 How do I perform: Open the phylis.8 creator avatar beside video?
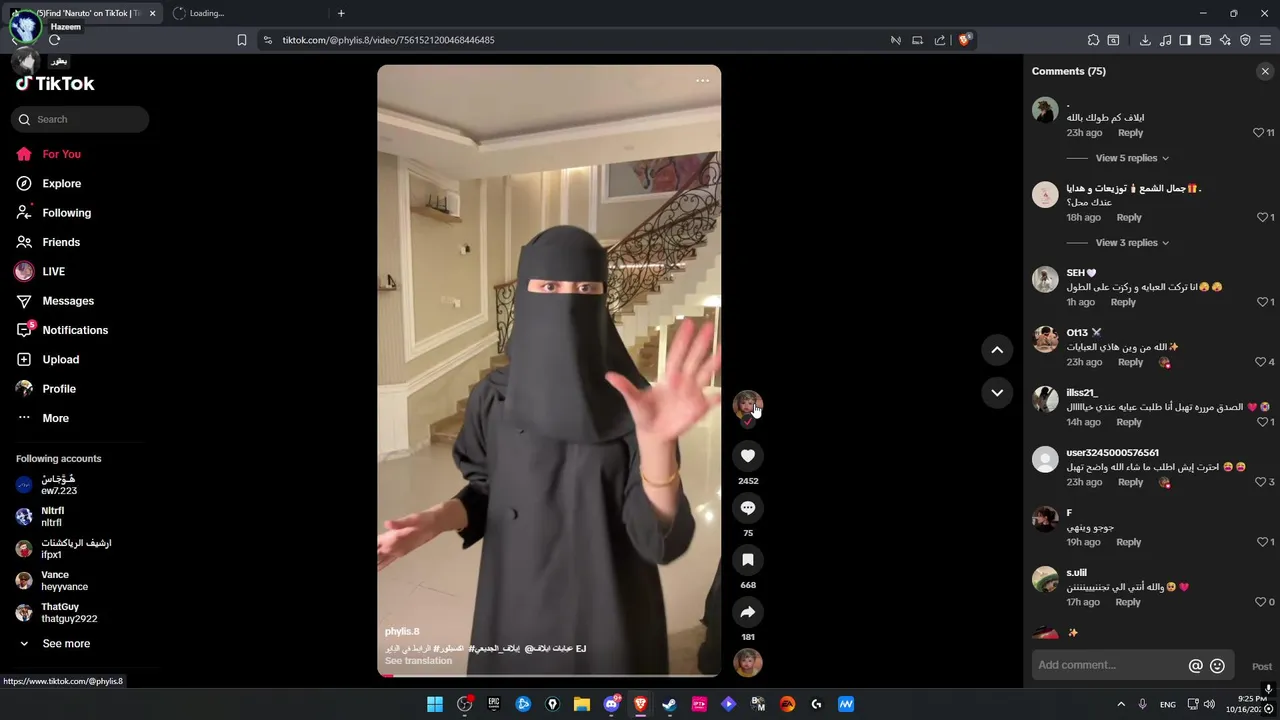pyautogui.click(x=747, y=404)
